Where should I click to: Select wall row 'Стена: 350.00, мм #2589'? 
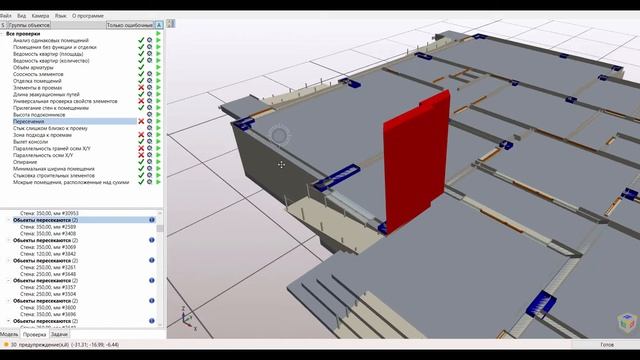(x=48, y=227)
